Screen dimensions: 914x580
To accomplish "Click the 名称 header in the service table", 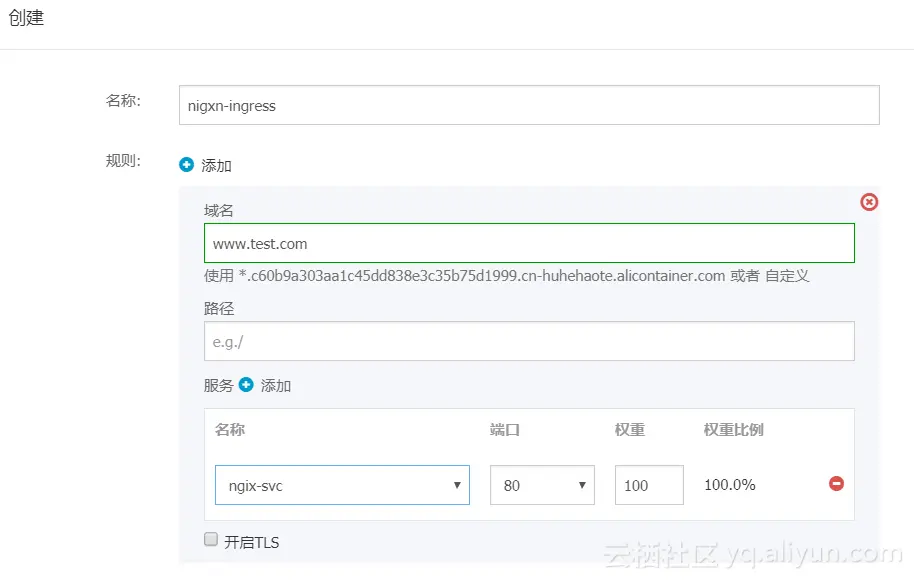I will [x=230, y=430].
